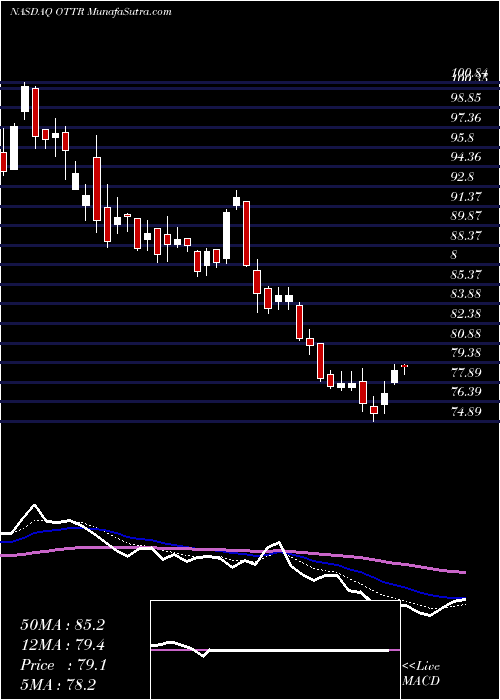The width and height of the screenshot is (500, 700).
Task: Select the 88.37 price axis label
Action: point(466,235)
